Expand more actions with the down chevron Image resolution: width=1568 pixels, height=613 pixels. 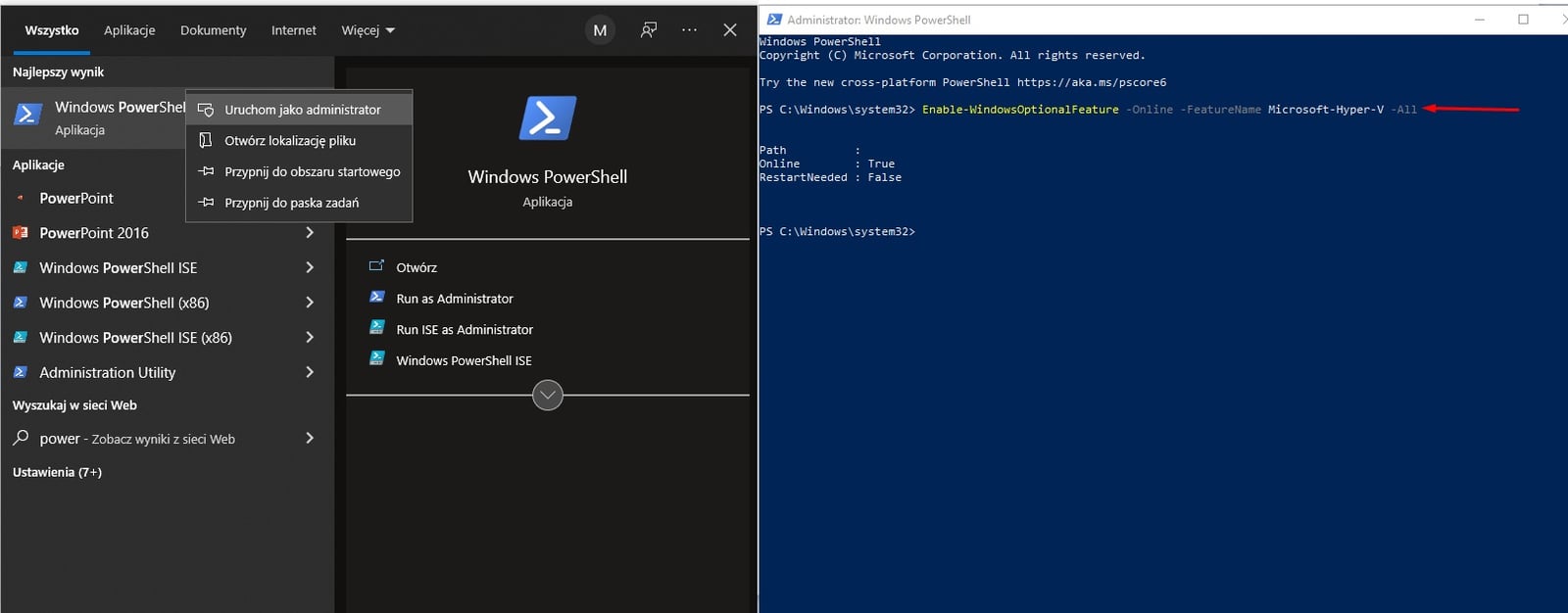(547, 396)
